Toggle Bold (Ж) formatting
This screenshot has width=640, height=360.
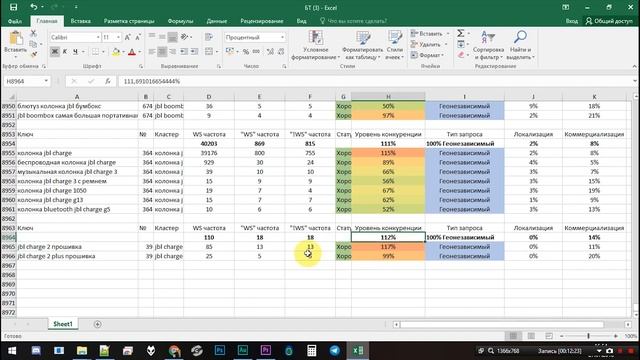(x=54, y=51)
